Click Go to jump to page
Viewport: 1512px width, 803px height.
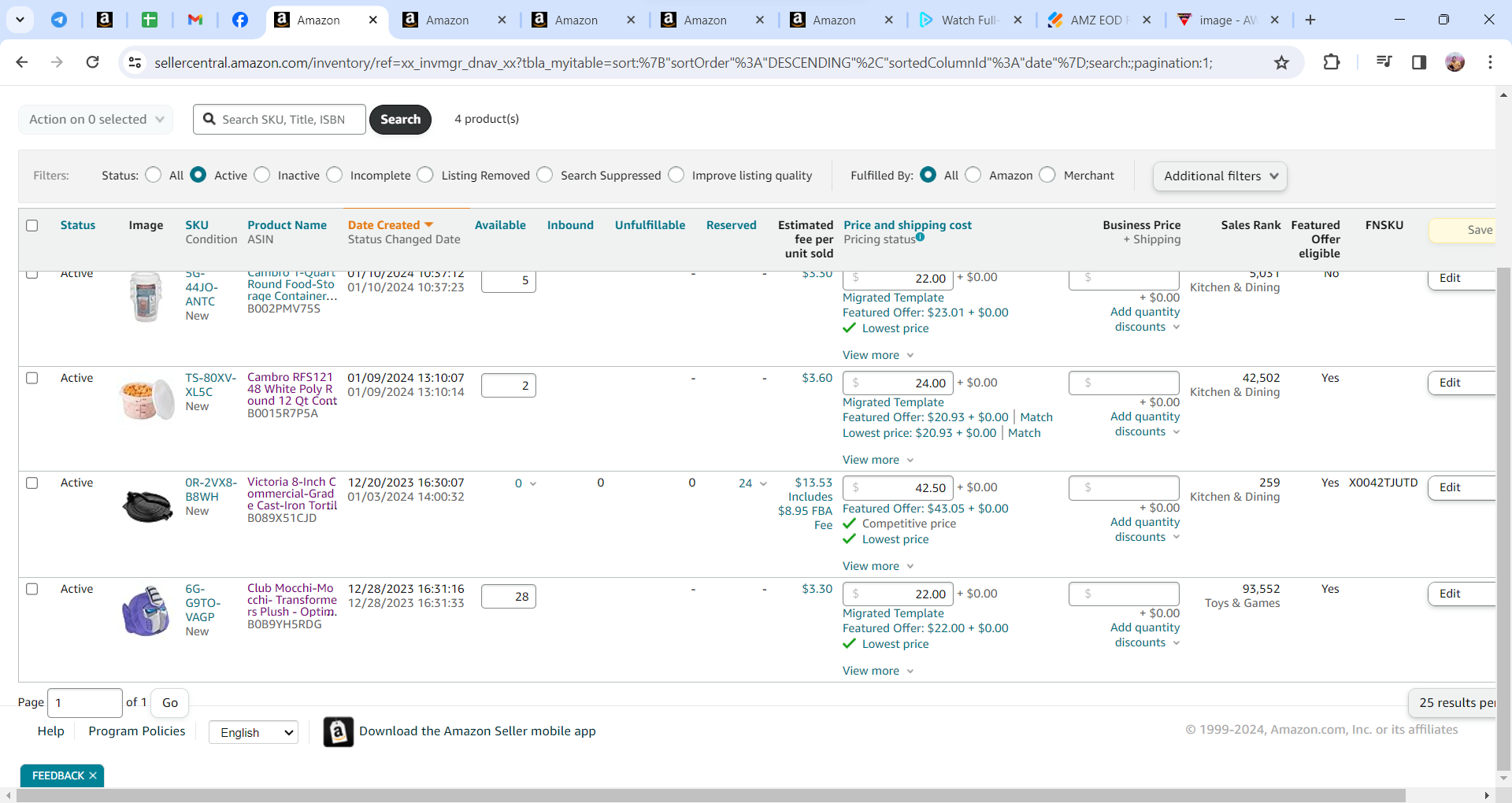(170, 702)
